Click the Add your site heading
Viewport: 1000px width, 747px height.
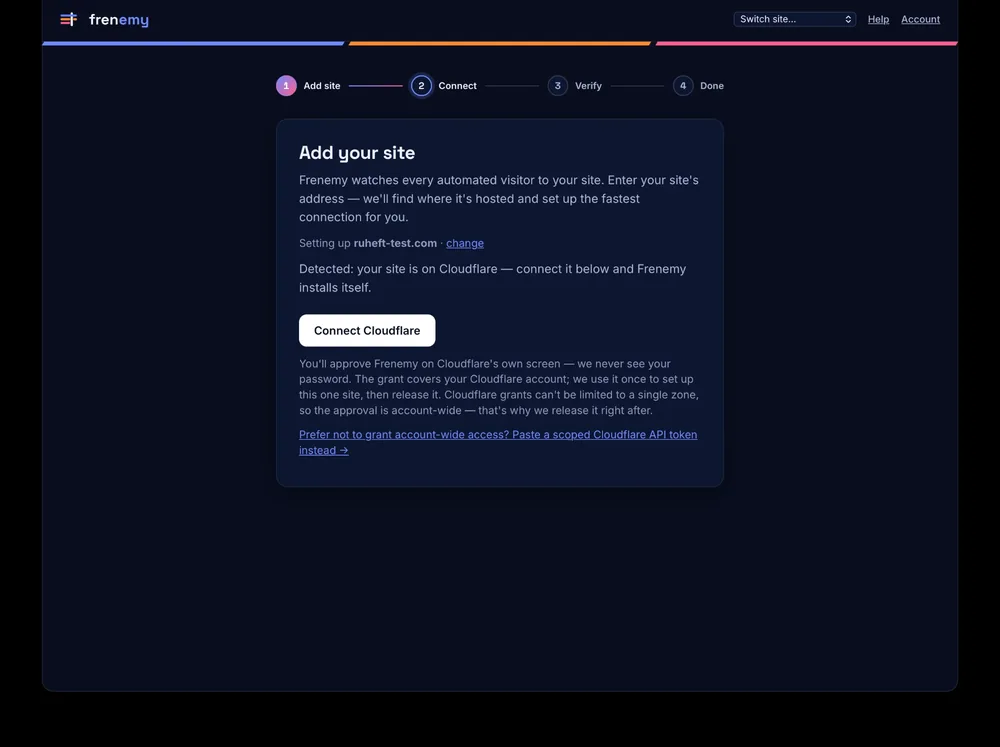click(357, 152)
